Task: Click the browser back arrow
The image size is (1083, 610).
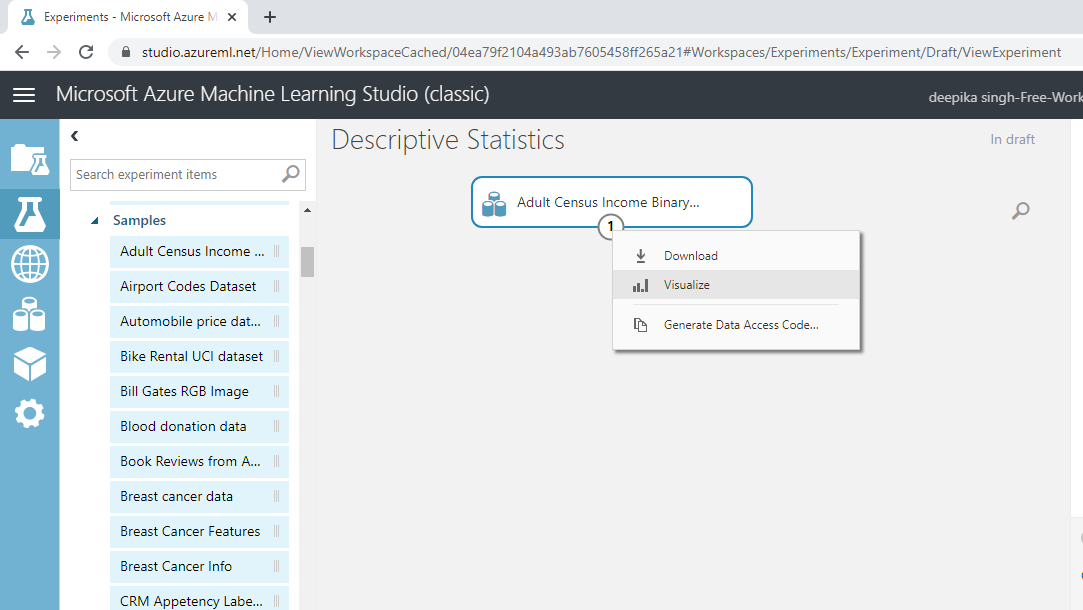Action: pyautogui.click(x=22, y=53)
